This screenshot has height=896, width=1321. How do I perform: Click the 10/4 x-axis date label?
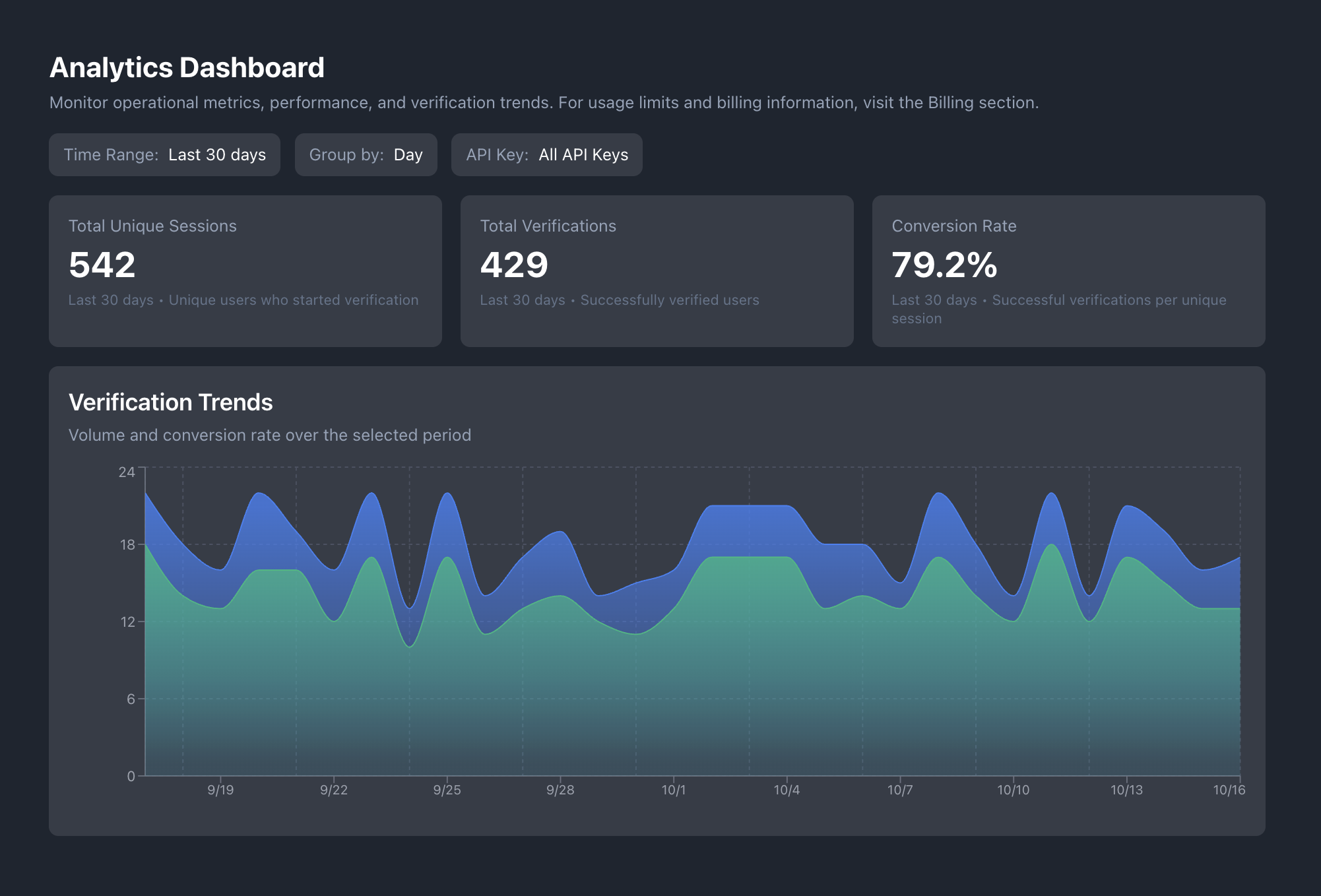point(787,790)
